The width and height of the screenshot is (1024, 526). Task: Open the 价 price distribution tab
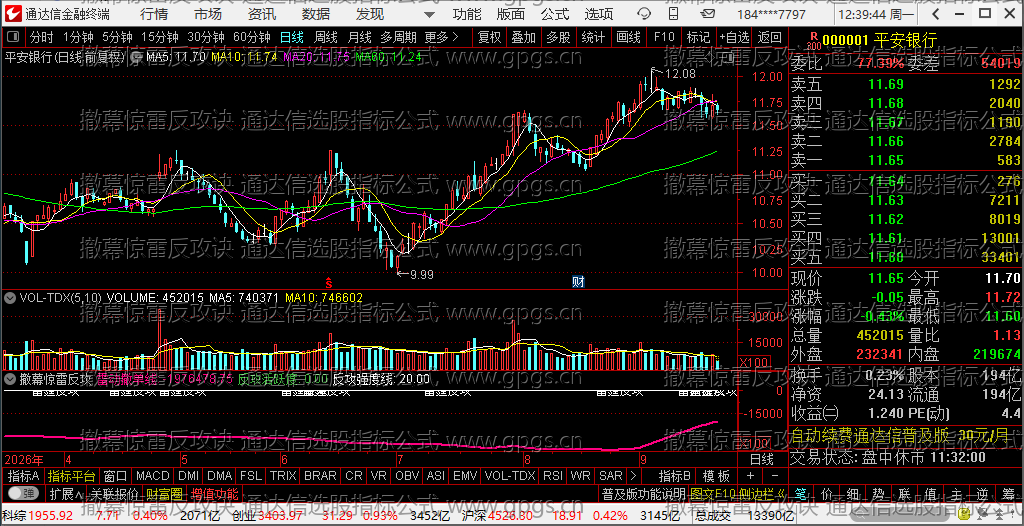[827, 493]
